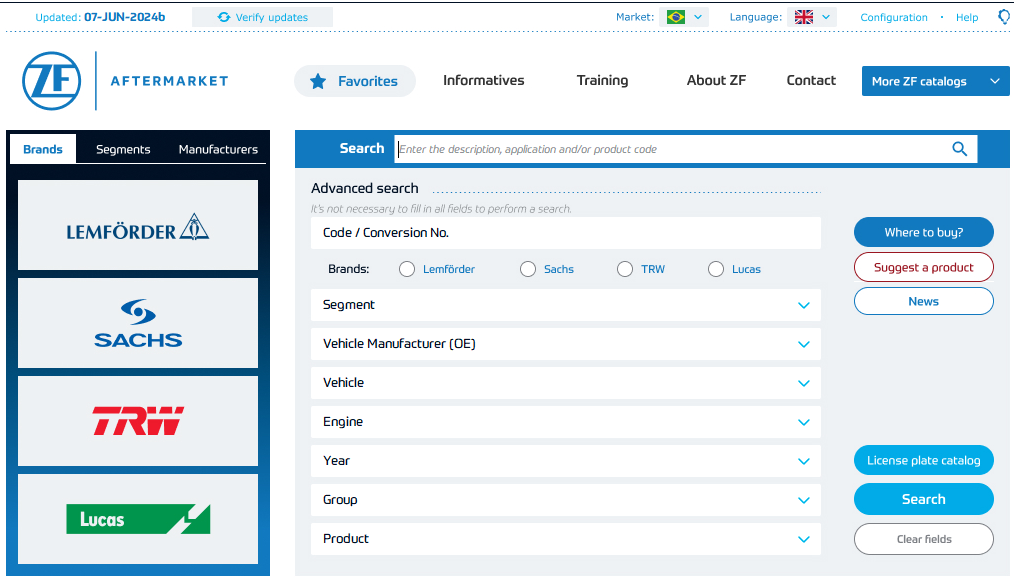Click the Where to buy? button
1014x585 pixels.
click(923, 232)
